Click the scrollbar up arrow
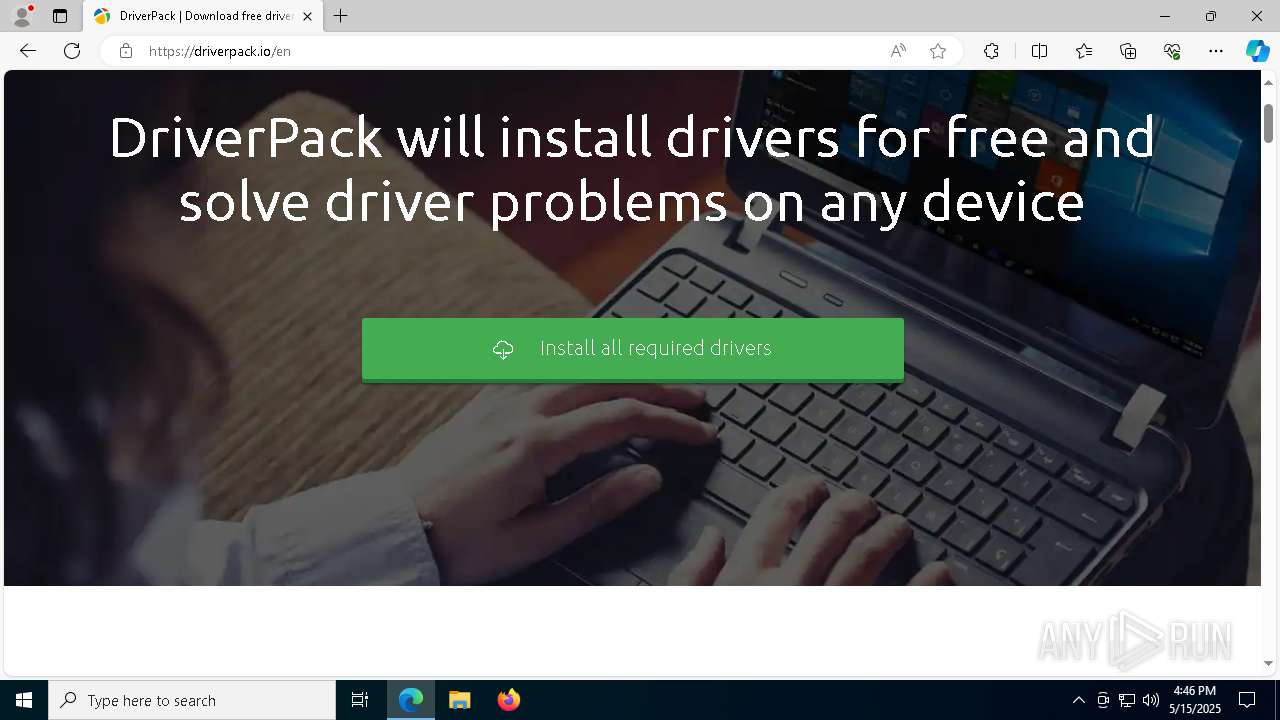Viewport: 1280px width, 720px height. coord(1268,82)
